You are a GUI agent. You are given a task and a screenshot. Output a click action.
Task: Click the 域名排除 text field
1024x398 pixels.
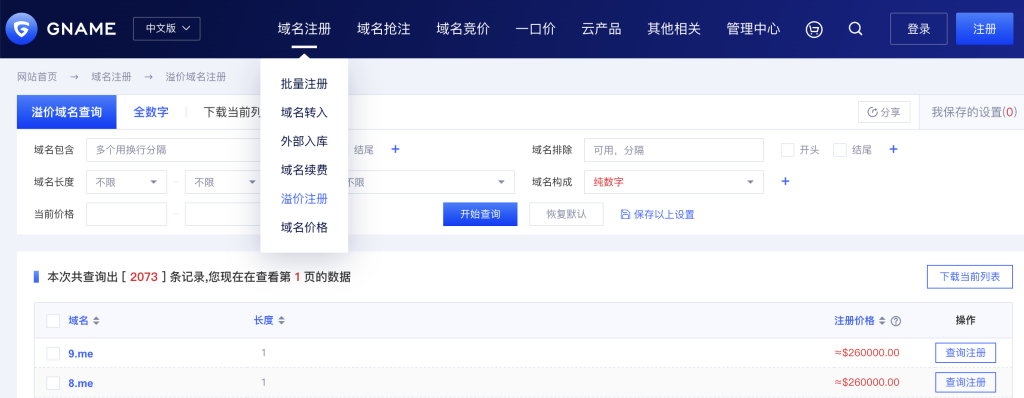[674, 150]
